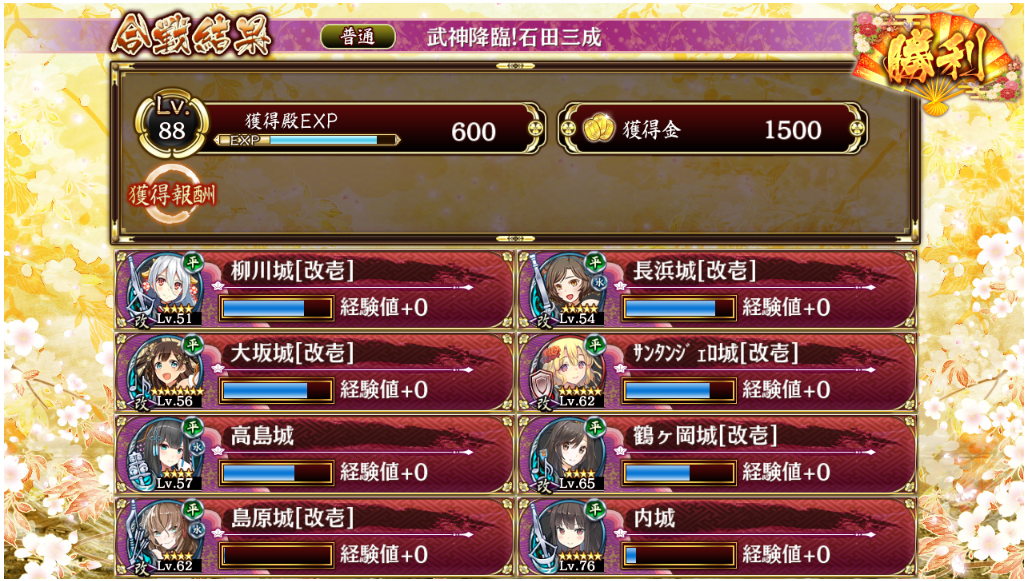Select the 島原城[改壱] character portrait

click(x=164, y=537)
